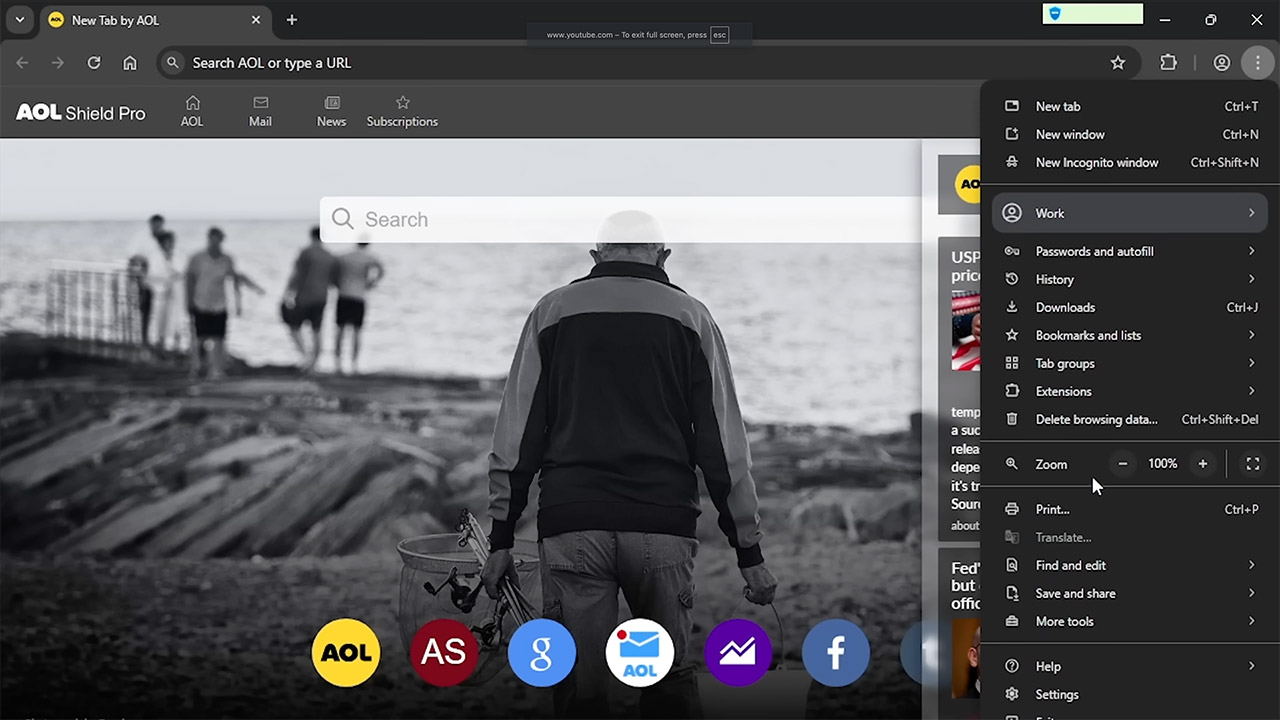Open the Downloads page
The image size is (1280, 720).
pos(1065,307)
